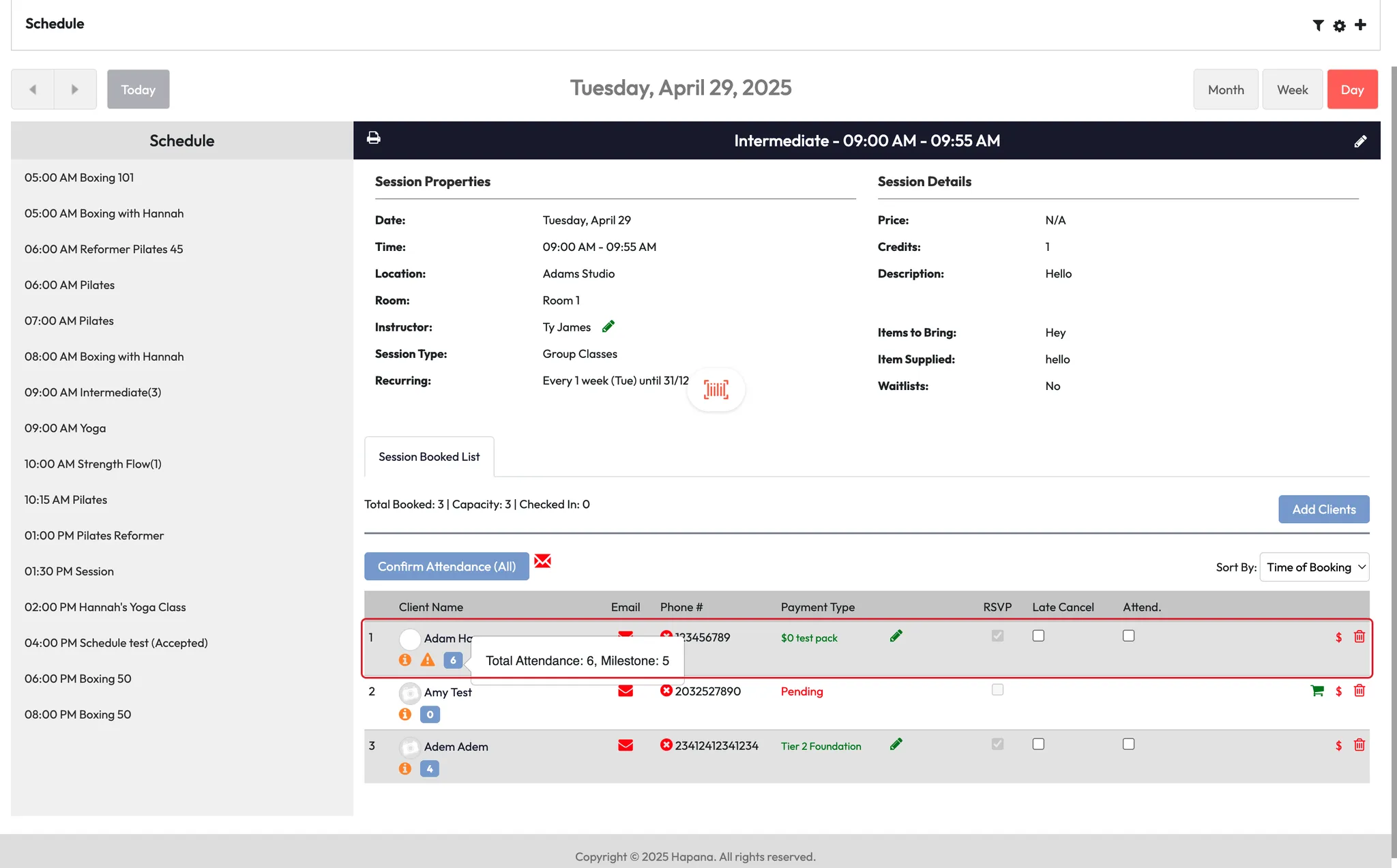Toggle Attend checkbox for Adam's row
The image size is (1397, 868).
click(1128, 635)
